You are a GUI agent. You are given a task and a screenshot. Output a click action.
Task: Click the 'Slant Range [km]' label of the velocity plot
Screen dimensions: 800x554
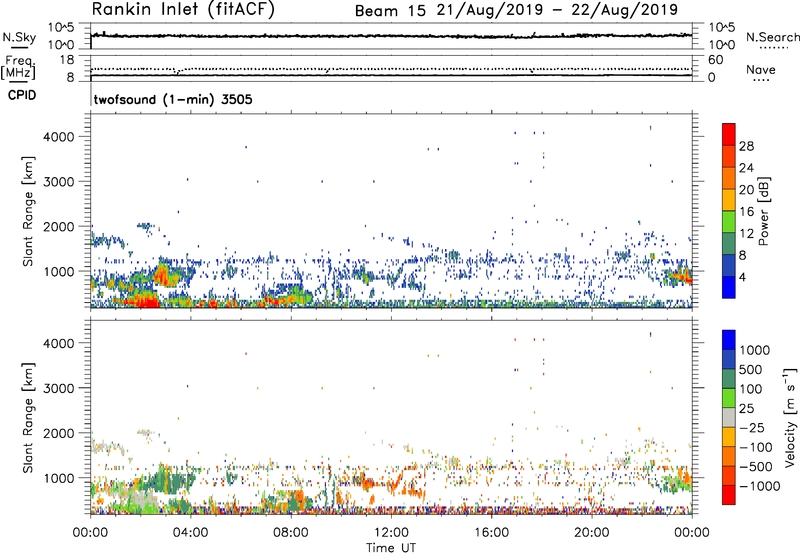point(28,418)
